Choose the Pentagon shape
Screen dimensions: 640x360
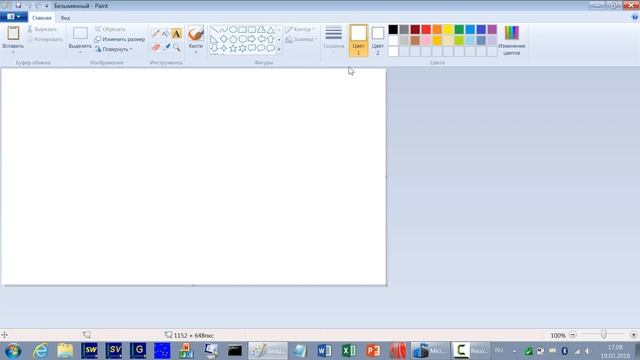pyautogui.click(x=233, y=39)
